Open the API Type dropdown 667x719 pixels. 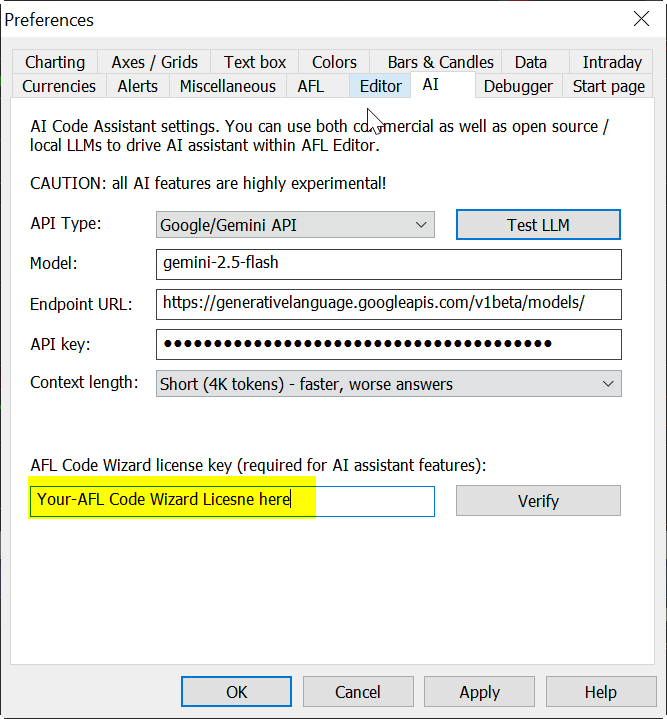[295, 225]
